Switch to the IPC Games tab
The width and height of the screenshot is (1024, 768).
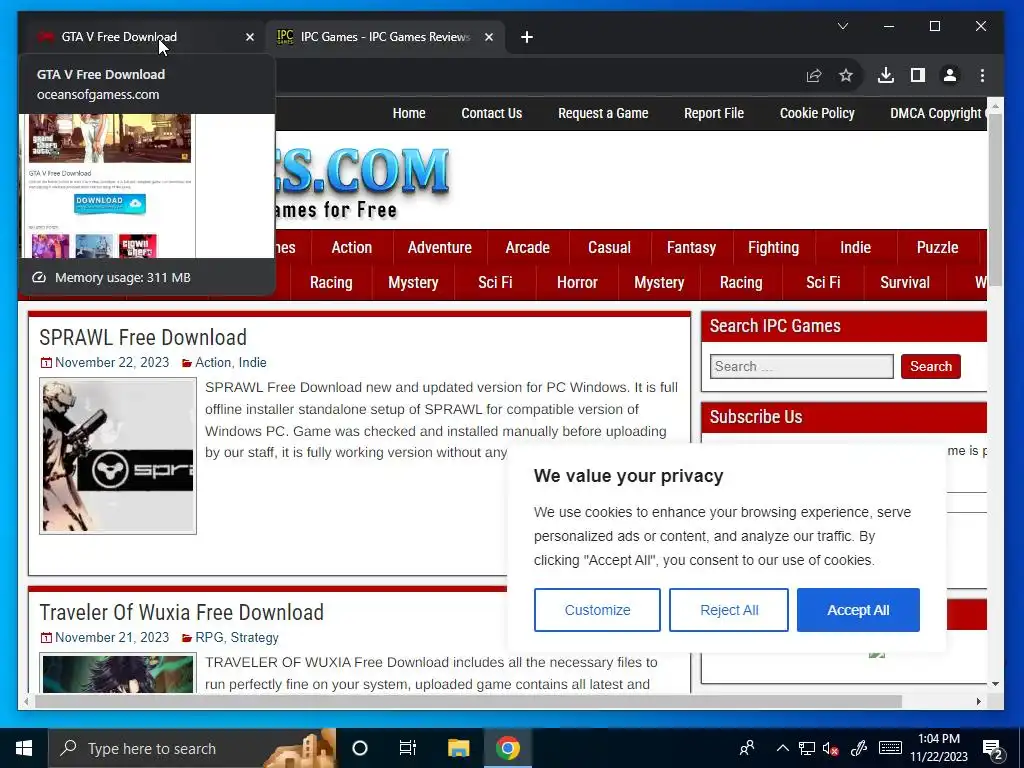(385, 37)
